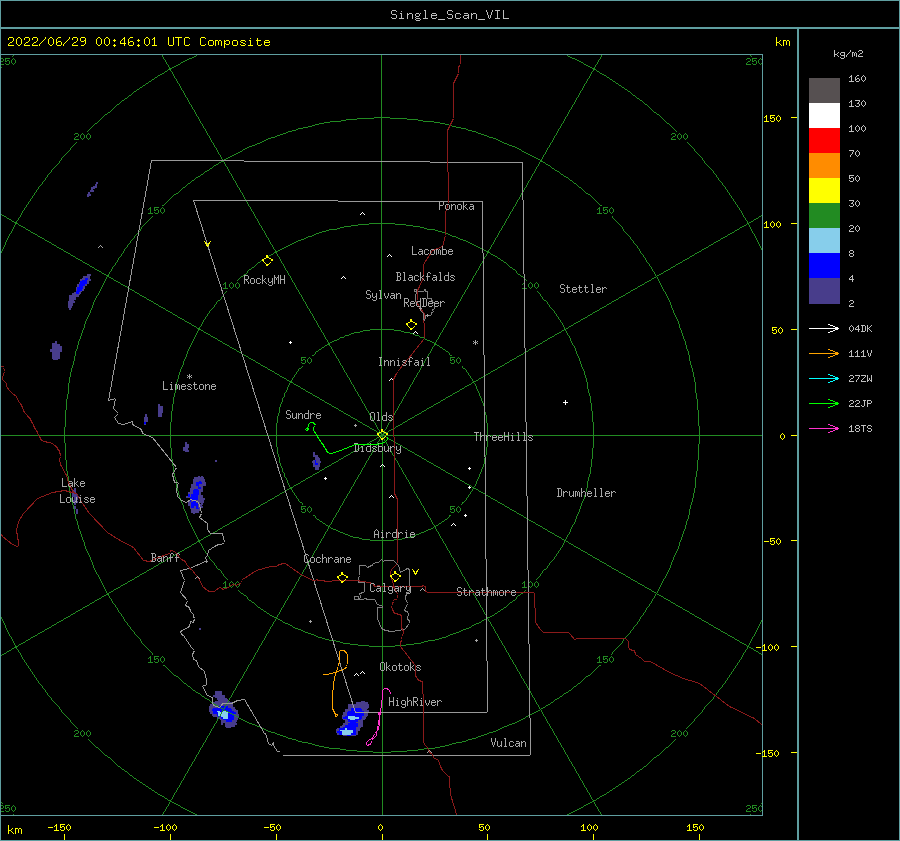The height and width of the screenshot is (841, 900).
Task: Click the Single_Scan_VIL title
Action: tap(449, 14)
